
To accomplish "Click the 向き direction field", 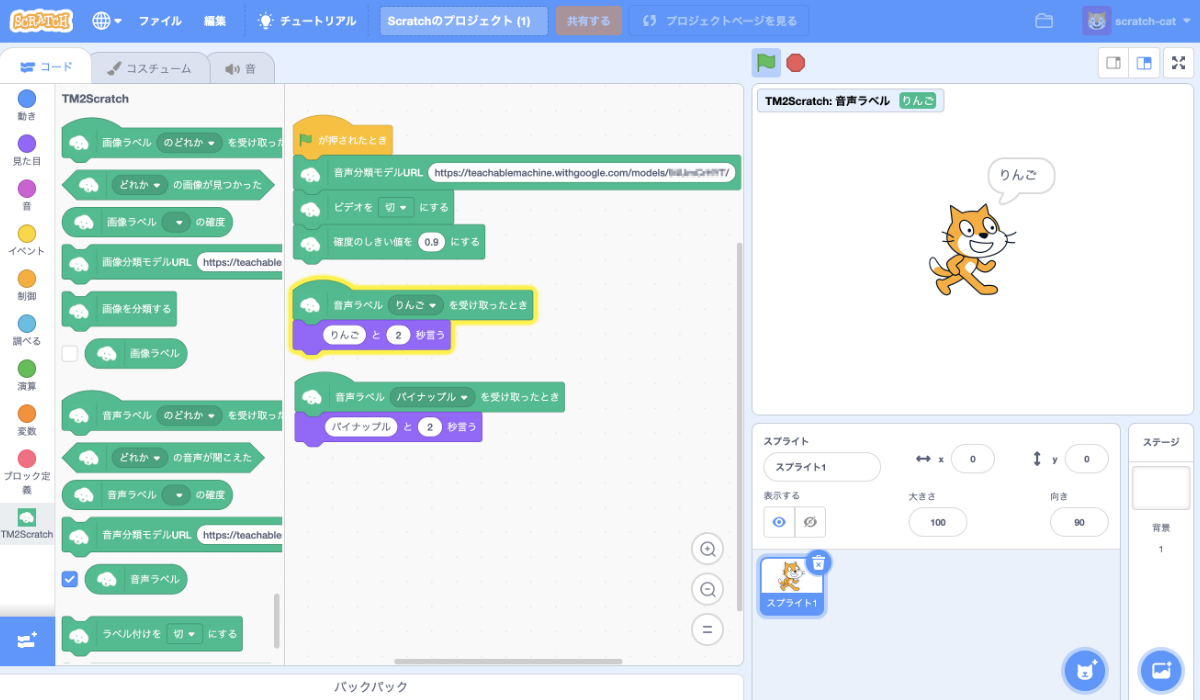I will pos(1079,522).
